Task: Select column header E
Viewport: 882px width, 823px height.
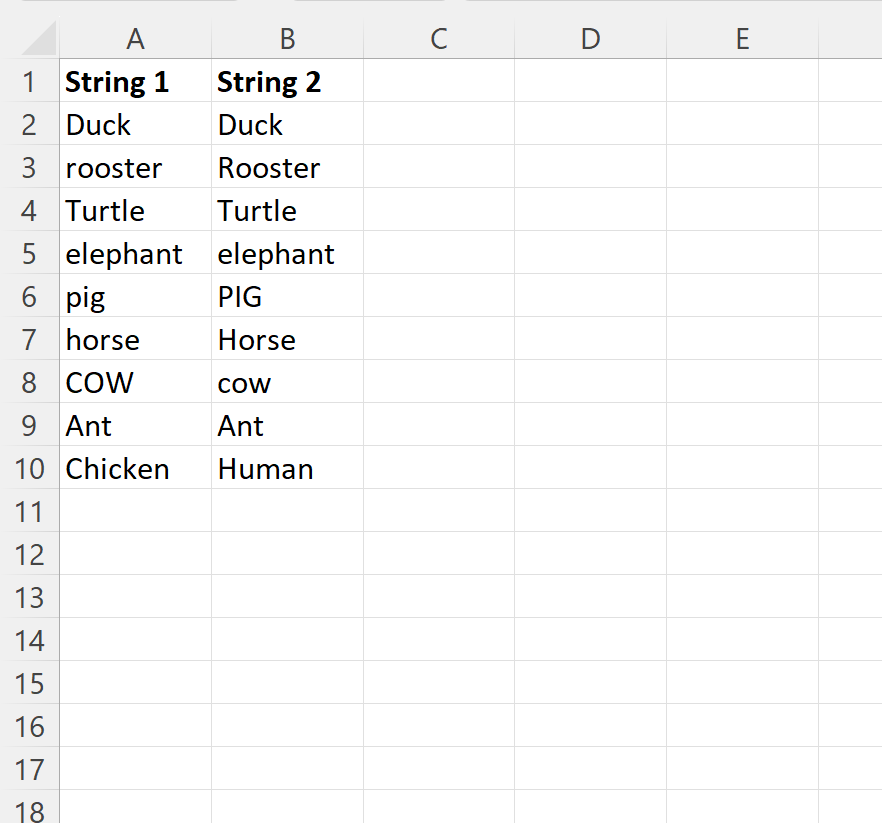Action: 742,38
